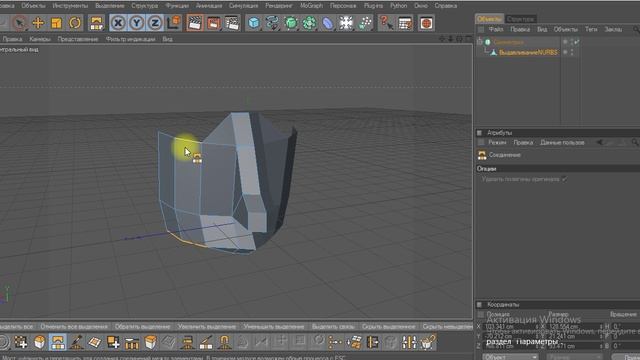Click 'Выделить связь' button
640x360 pixels.
333,327
